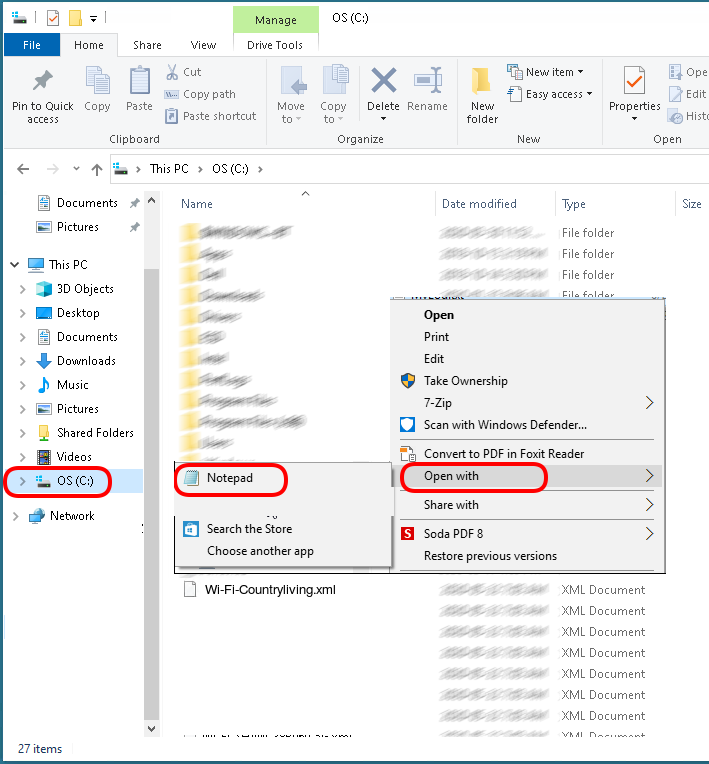Expand Videos tree node

(22, 457)
